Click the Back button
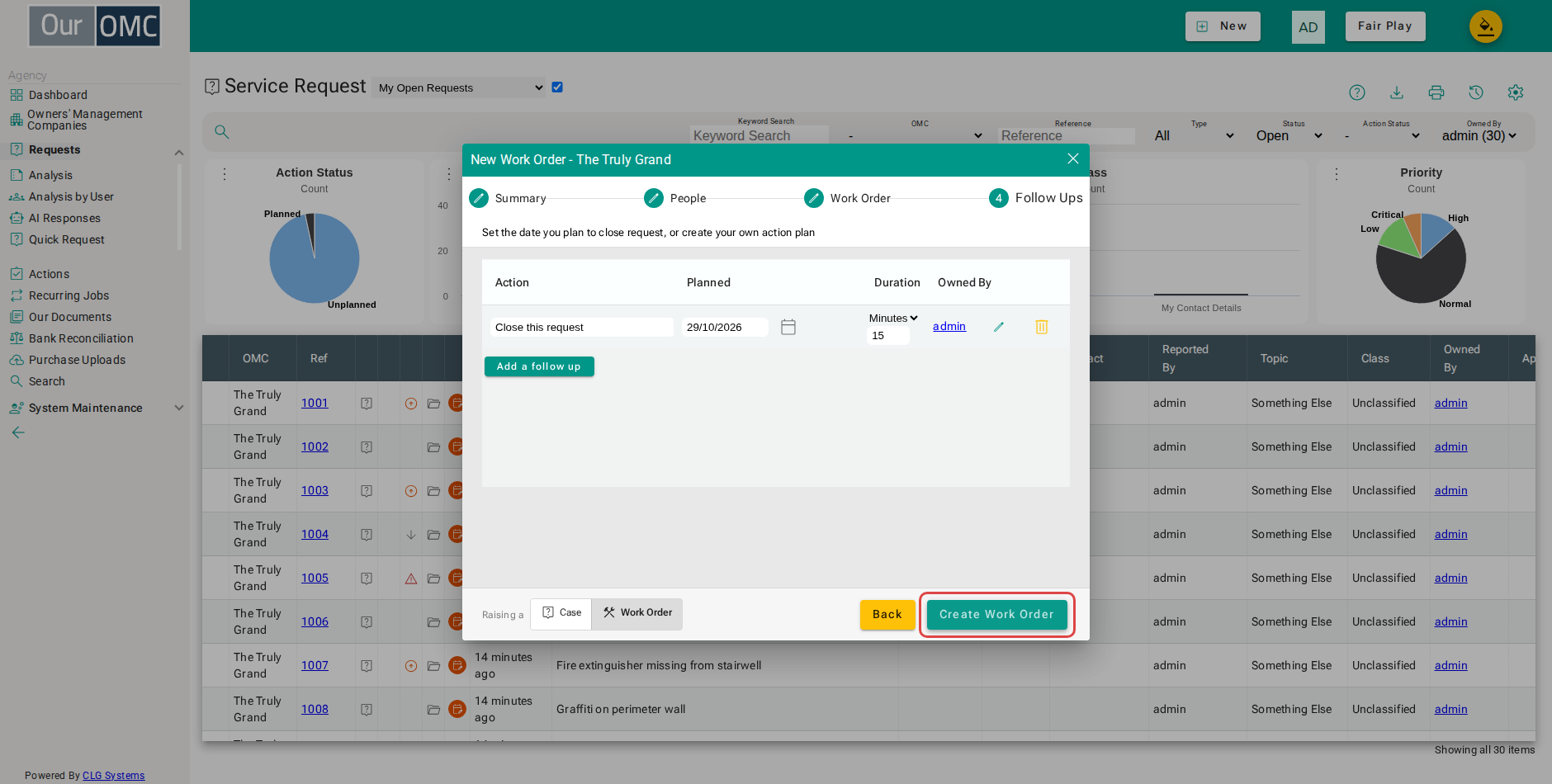 pos(887,615)
